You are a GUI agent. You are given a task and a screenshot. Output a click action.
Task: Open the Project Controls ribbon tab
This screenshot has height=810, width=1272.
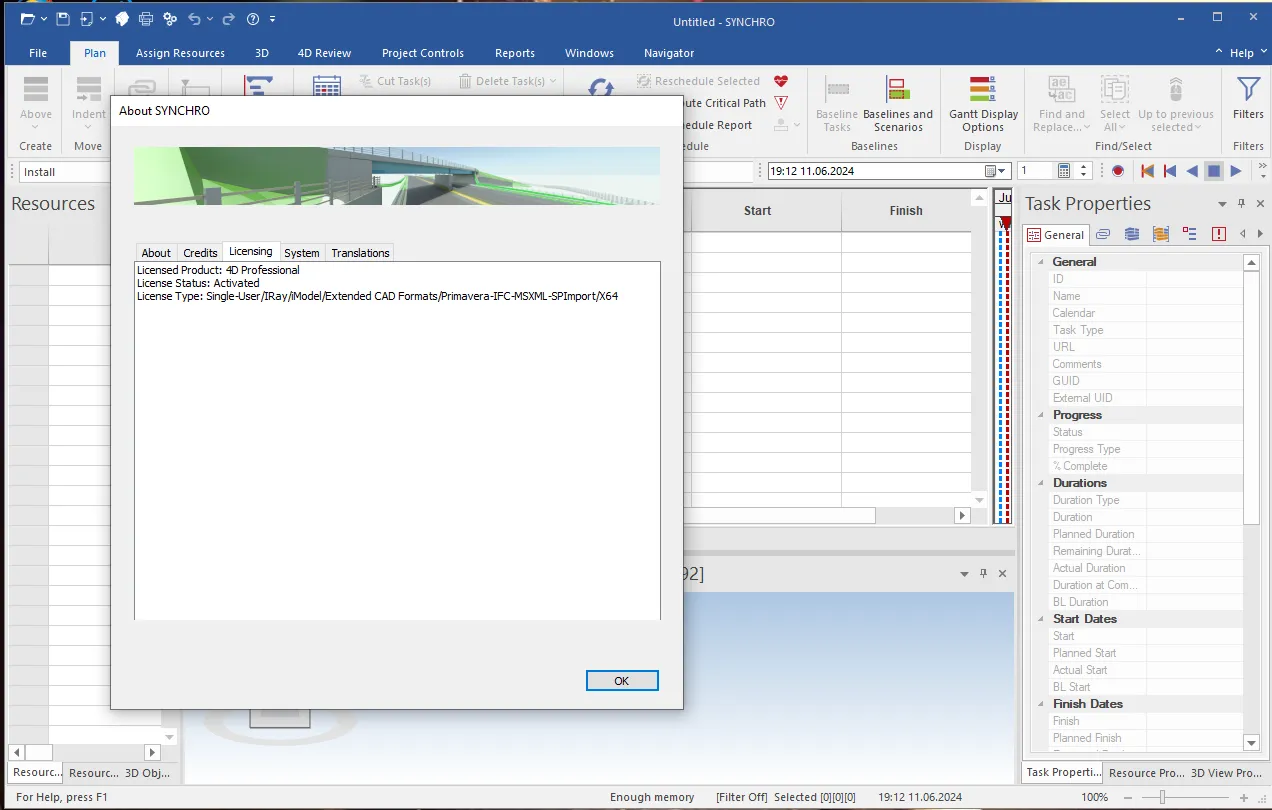(x=423, y=53)
